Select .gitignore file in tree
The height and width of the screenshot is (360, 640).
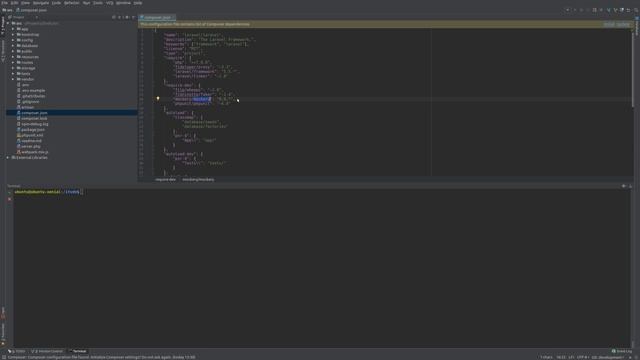click(x=30, y=102)
